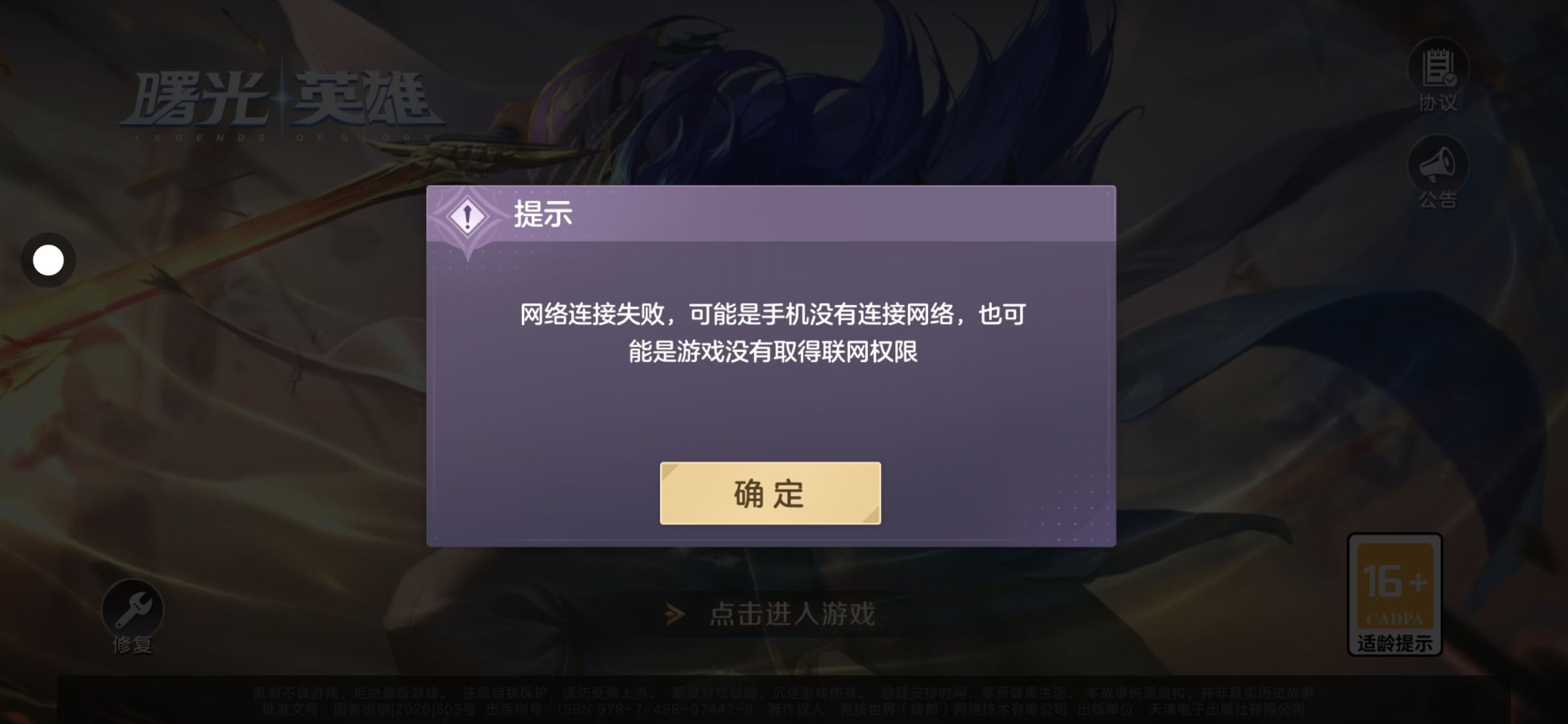Click the 曙光英雄 game logo

[281, 101]
